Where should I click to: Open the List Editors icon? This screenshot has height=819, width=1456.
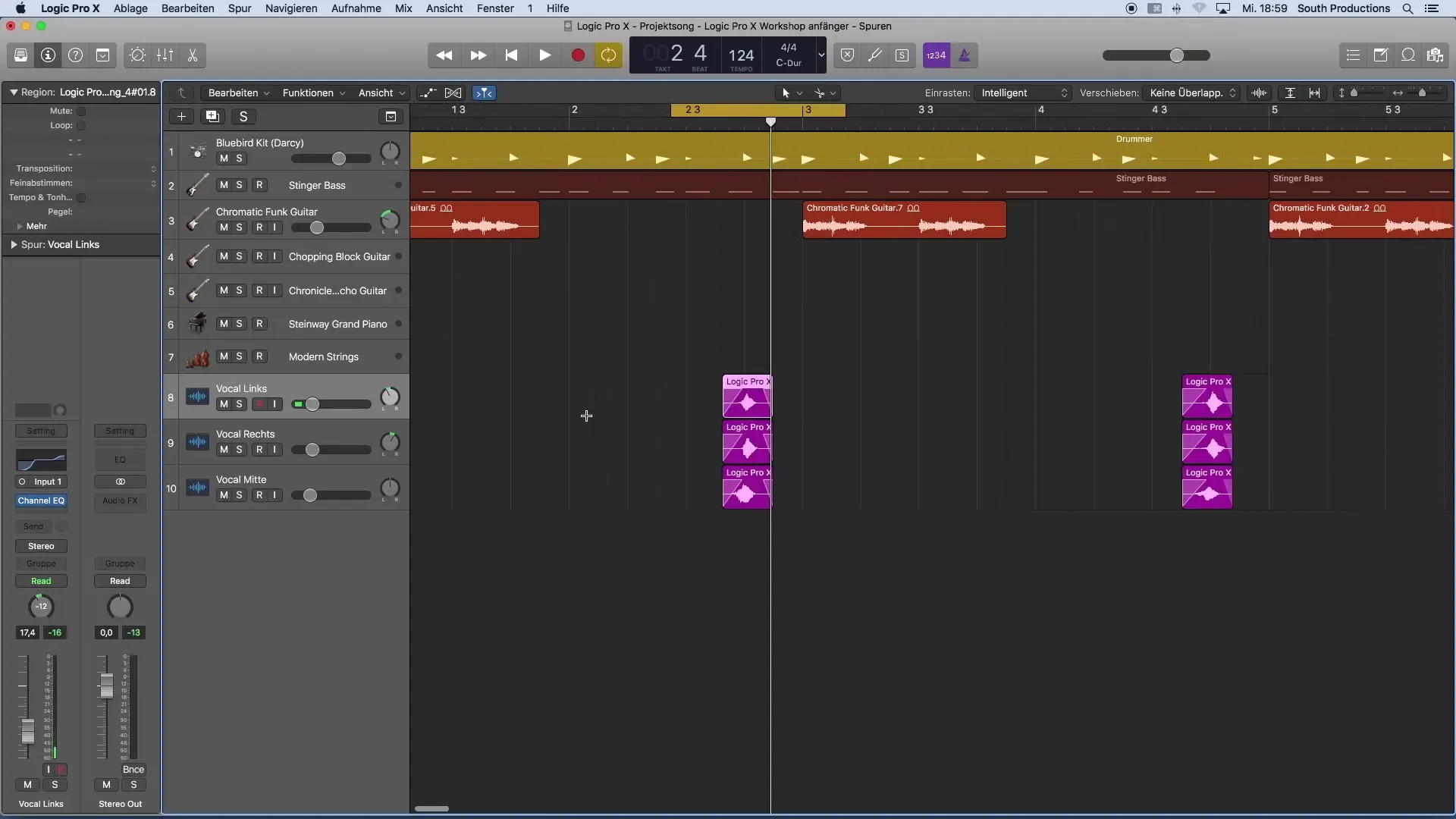[x=1353, y=55]
